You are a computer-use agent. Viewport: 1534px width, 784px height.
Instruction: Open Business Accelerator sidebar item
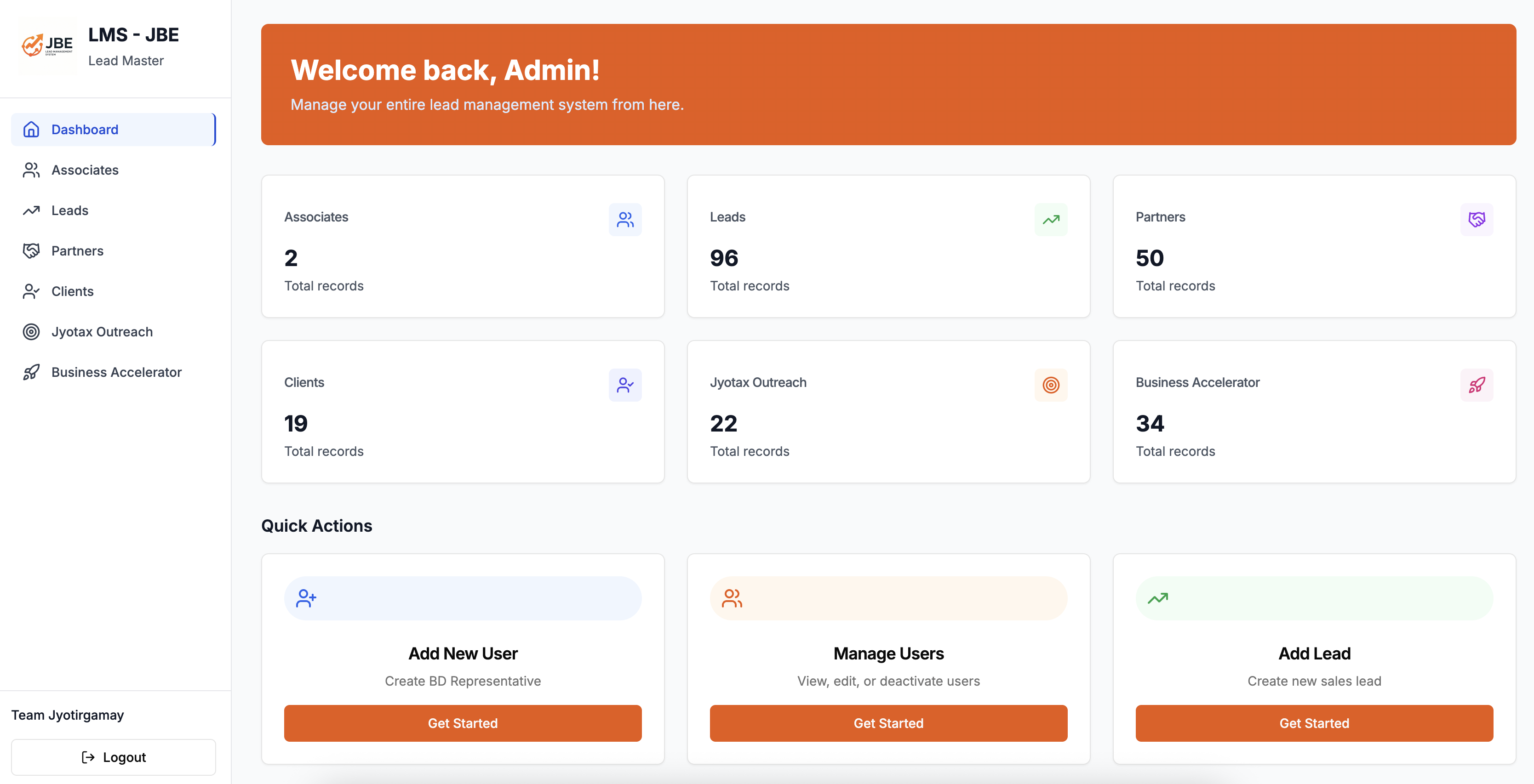[113, 372]
